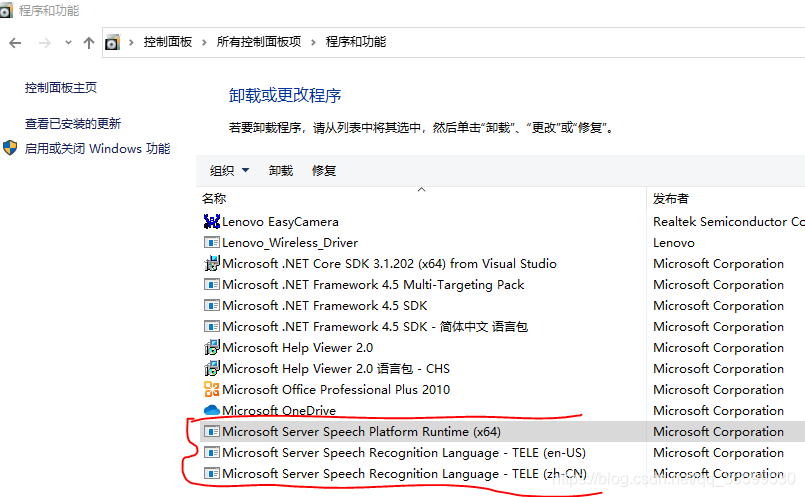The width and height of the screenshot is (805, 497).
Task: Click the Office Professional Plus 2010 icon
Action: (x=212, y=390)
